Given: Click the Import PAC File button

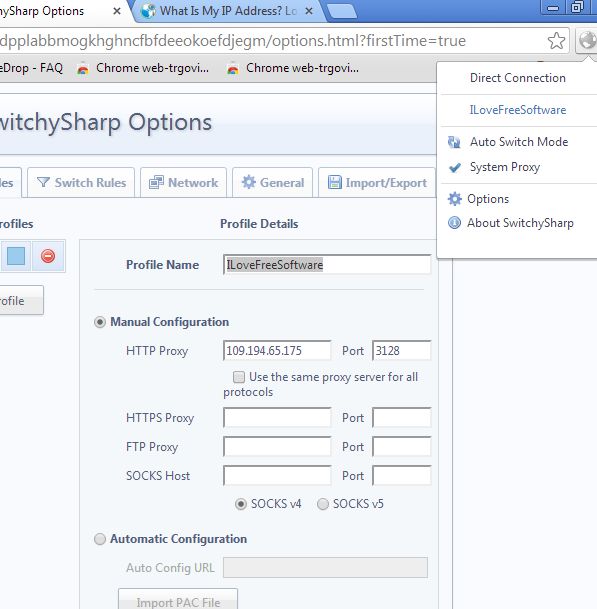Looking at the screenshot, I should click(178, 600).
